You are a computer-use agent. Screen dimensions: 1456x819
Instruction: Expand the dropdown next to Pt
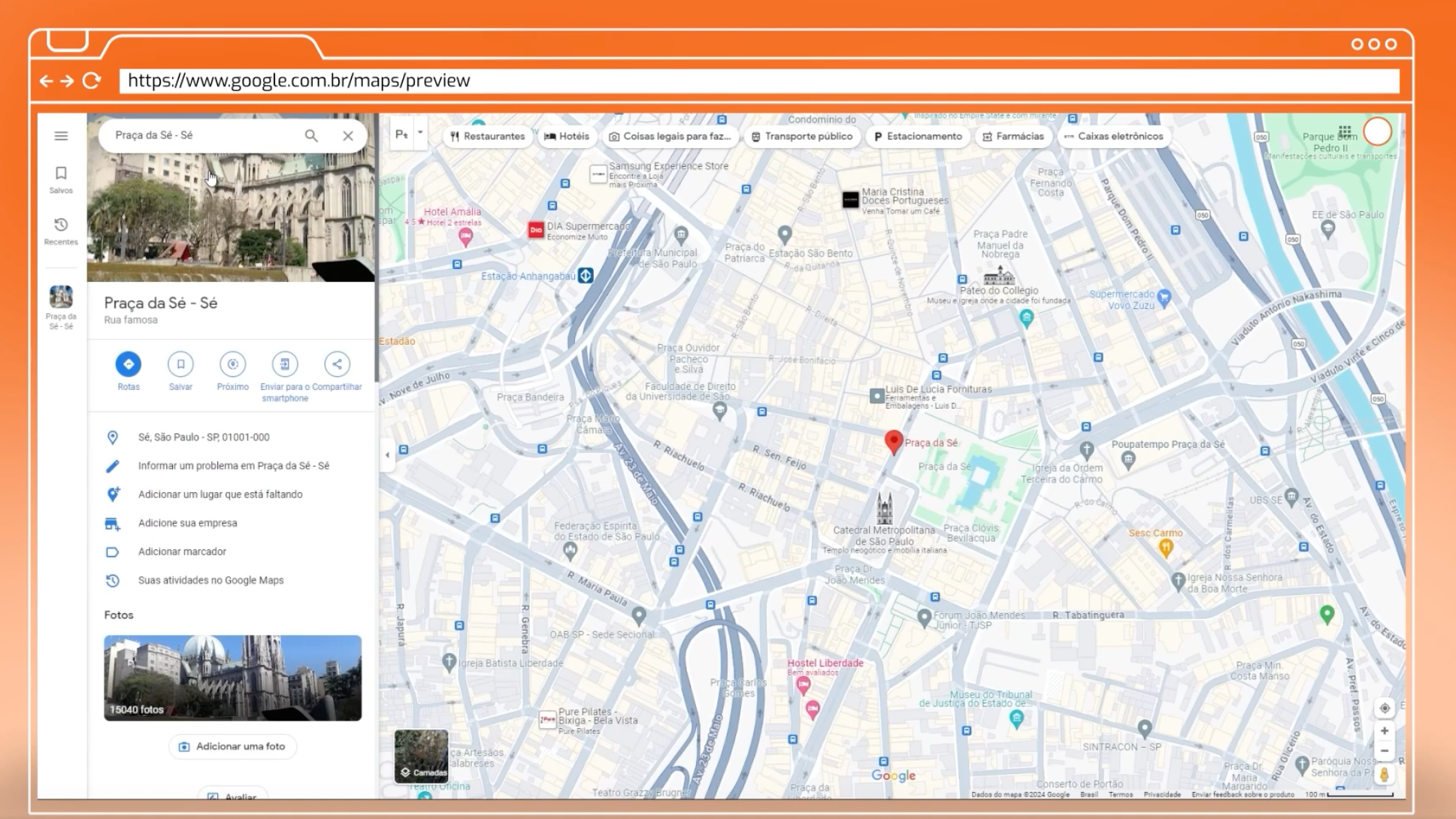(420, 133)
